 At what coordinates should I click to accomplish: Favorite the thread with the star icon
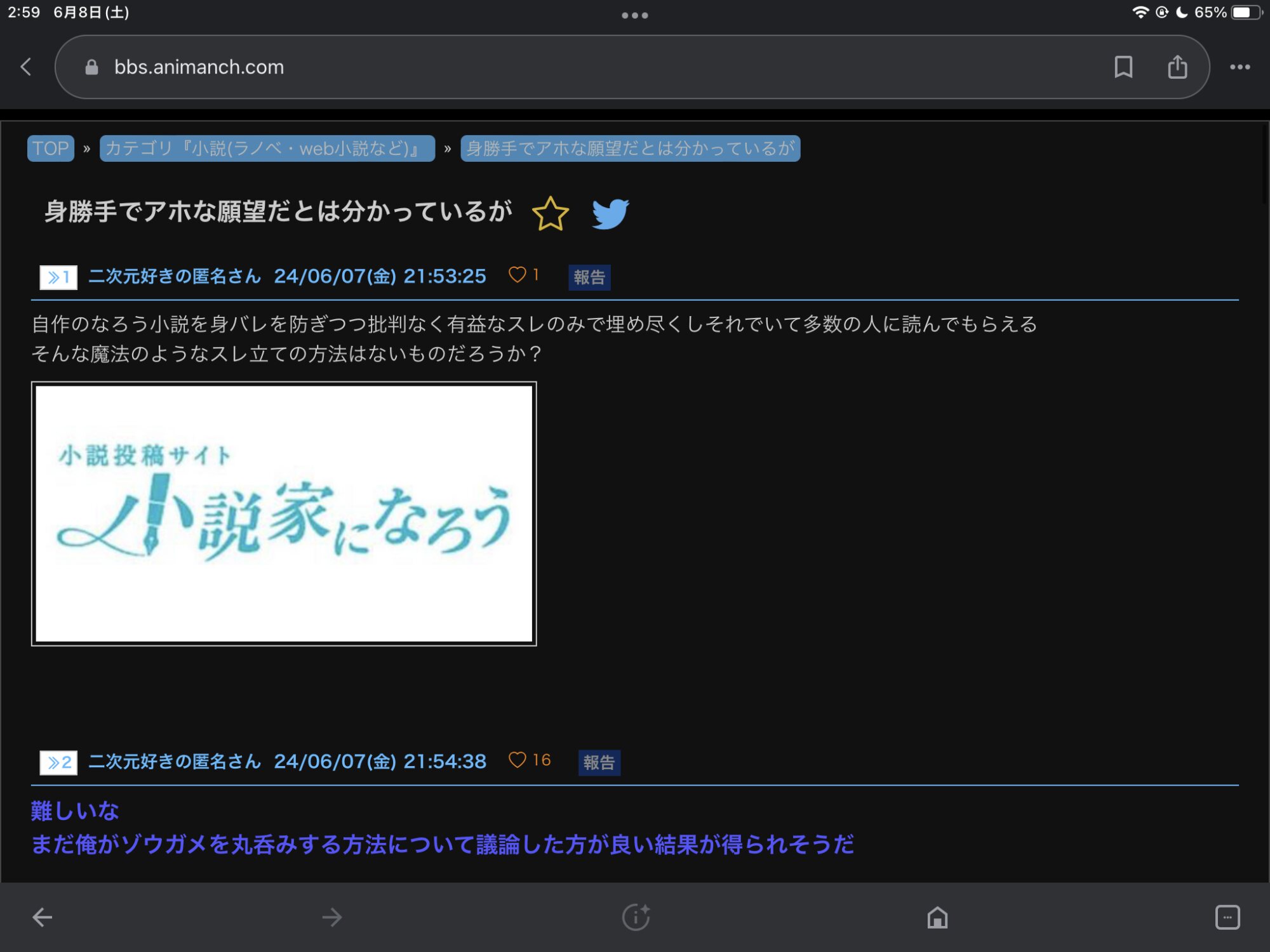[x=550, y=213]
